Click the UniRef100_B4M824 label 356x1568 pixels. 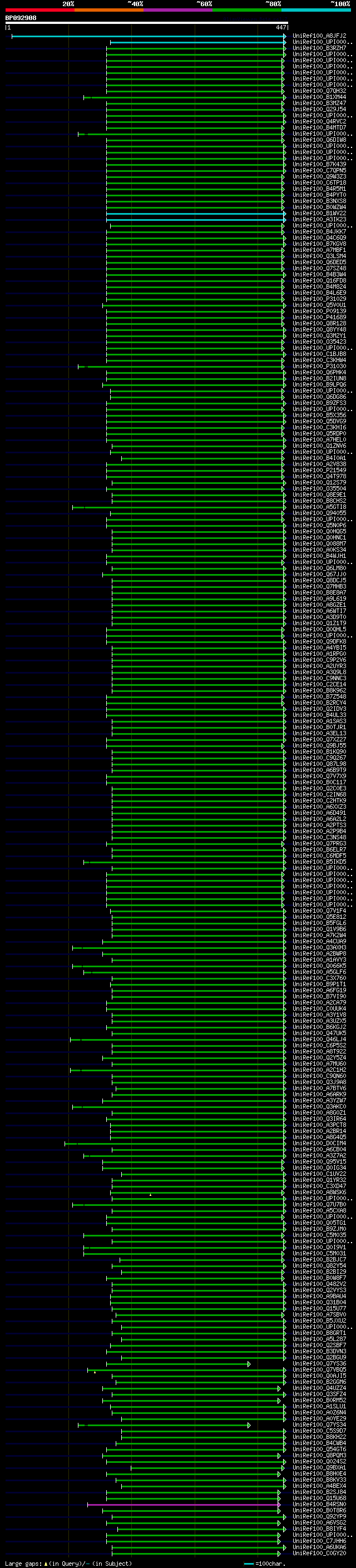click(x=319, y=286)
